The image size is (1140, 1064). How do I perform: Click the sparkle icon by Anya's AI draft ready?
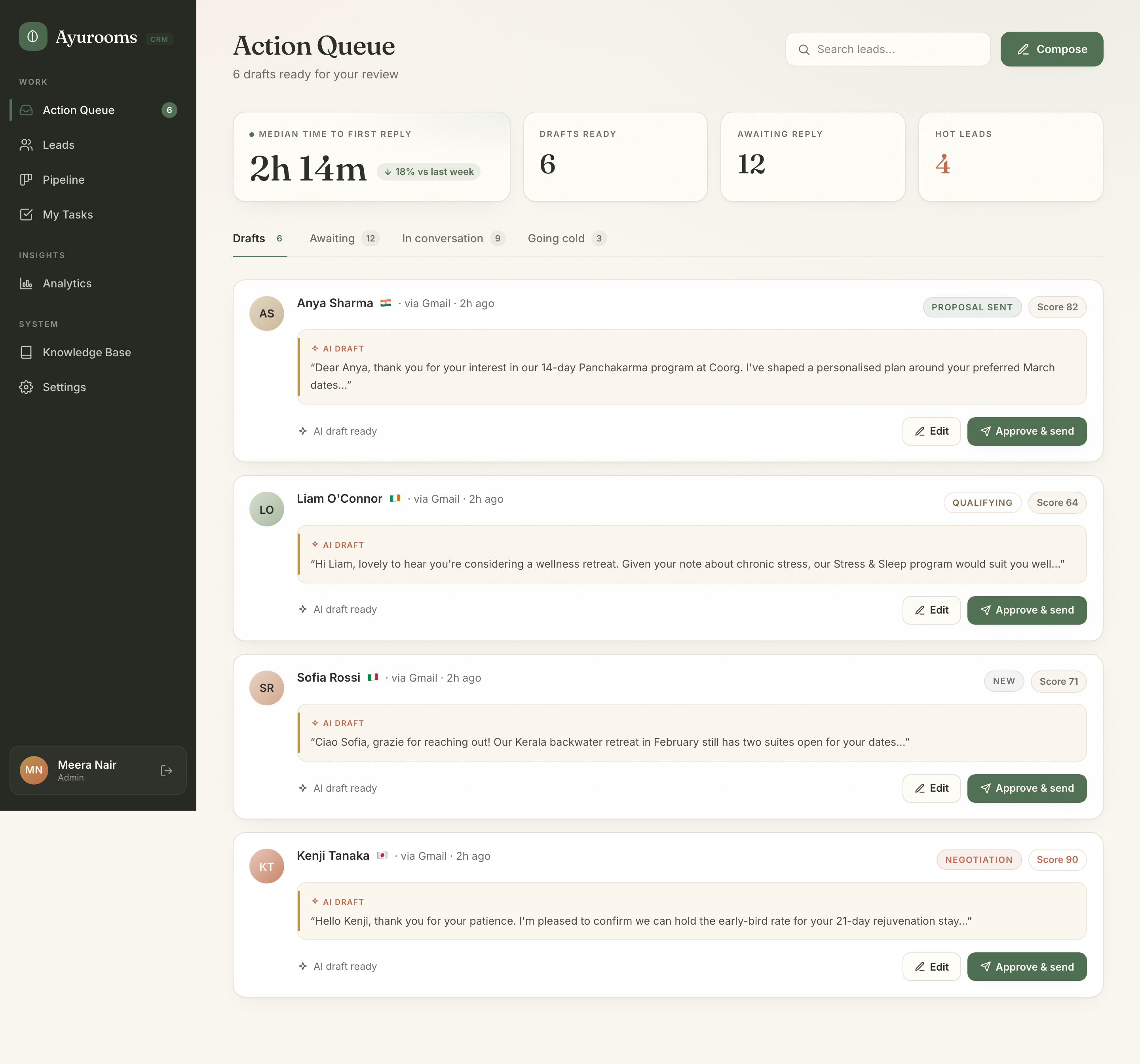point(303,431)
